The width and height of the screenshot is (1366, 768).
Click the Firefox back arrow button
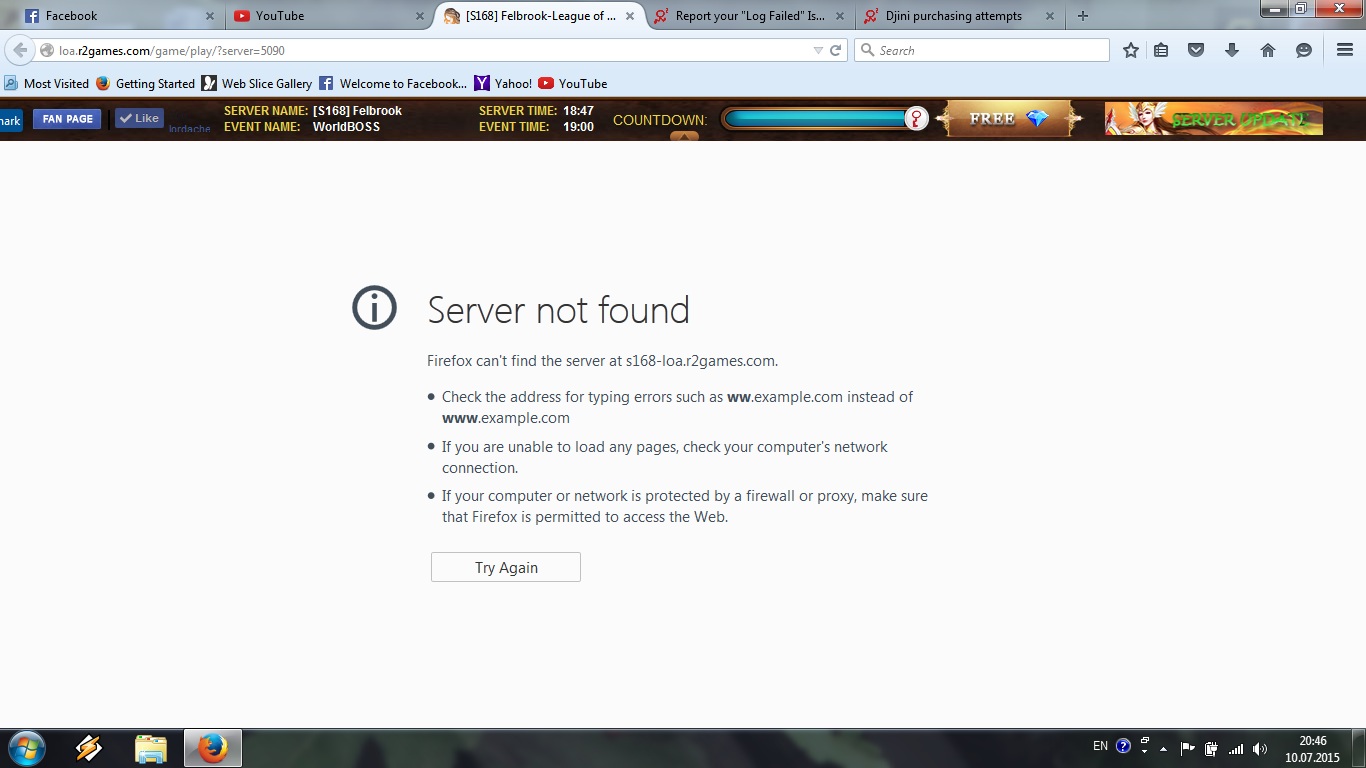[19, 51]
